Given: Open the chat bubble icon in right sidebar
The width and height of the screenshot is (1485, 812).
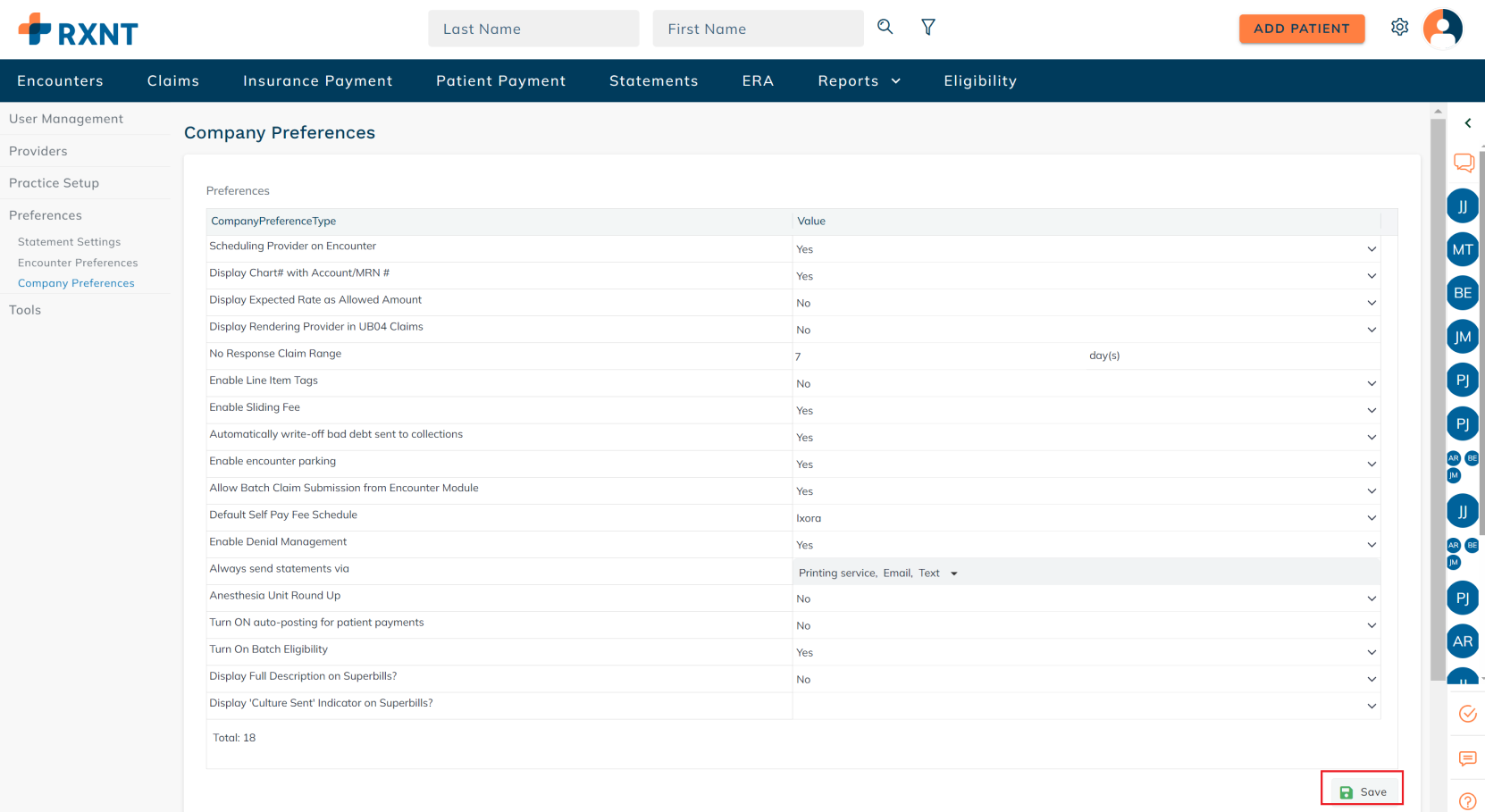Looking at the screenshot, I should click(x=1464, y=163).
